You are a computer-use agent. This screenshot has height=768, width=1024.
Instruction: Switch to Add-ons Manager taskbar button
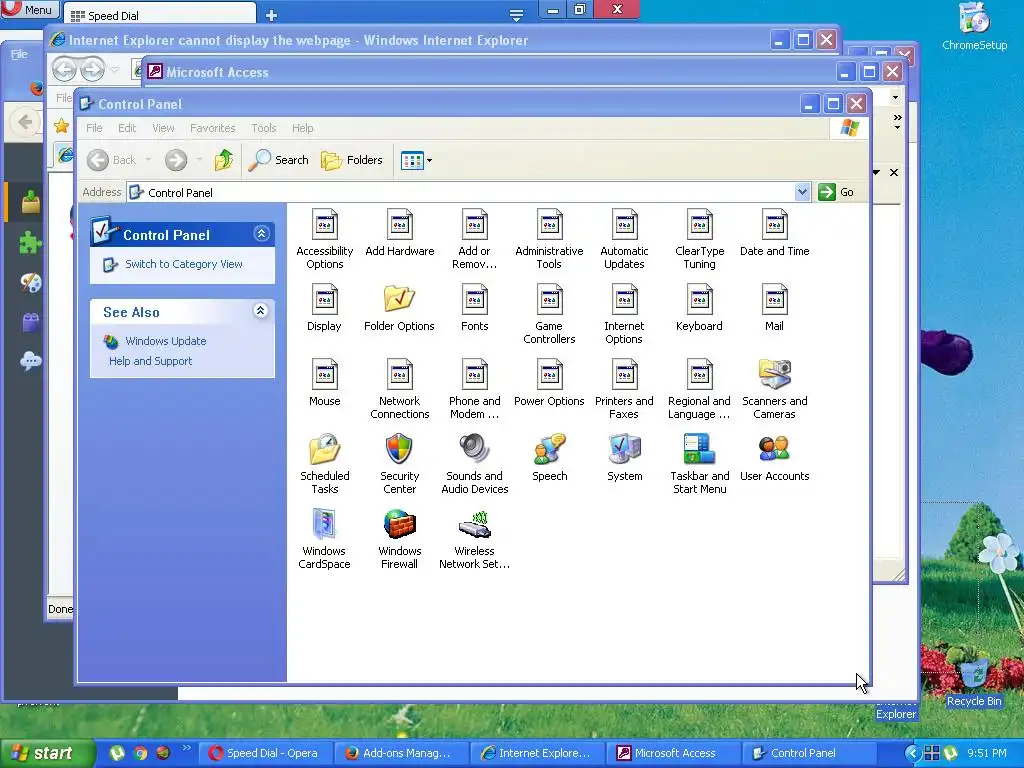(x=400, y=753)
